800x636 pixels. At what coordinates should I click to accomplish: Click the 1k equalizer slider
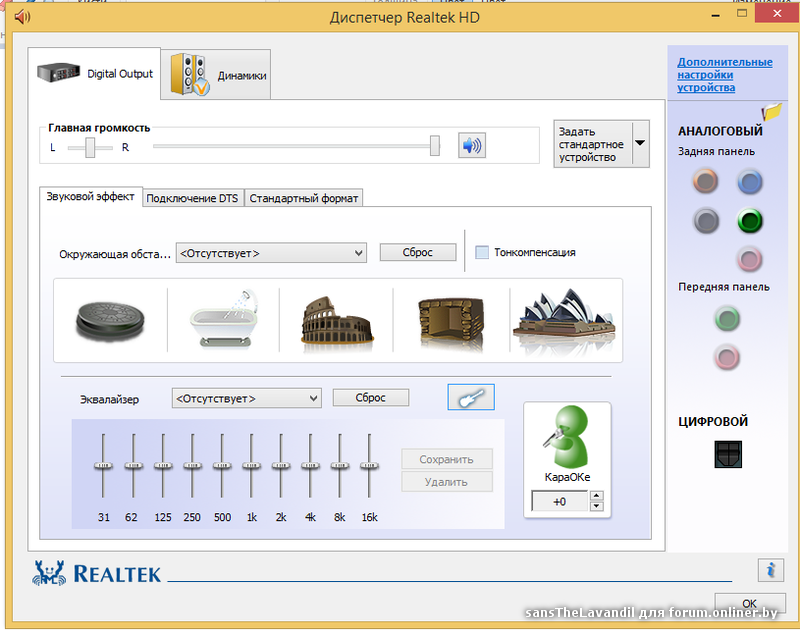pos(251,466)
